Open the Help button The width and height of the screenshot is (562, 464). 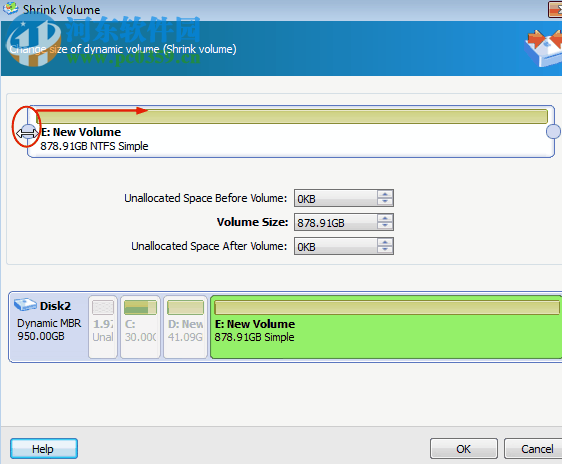44,449
